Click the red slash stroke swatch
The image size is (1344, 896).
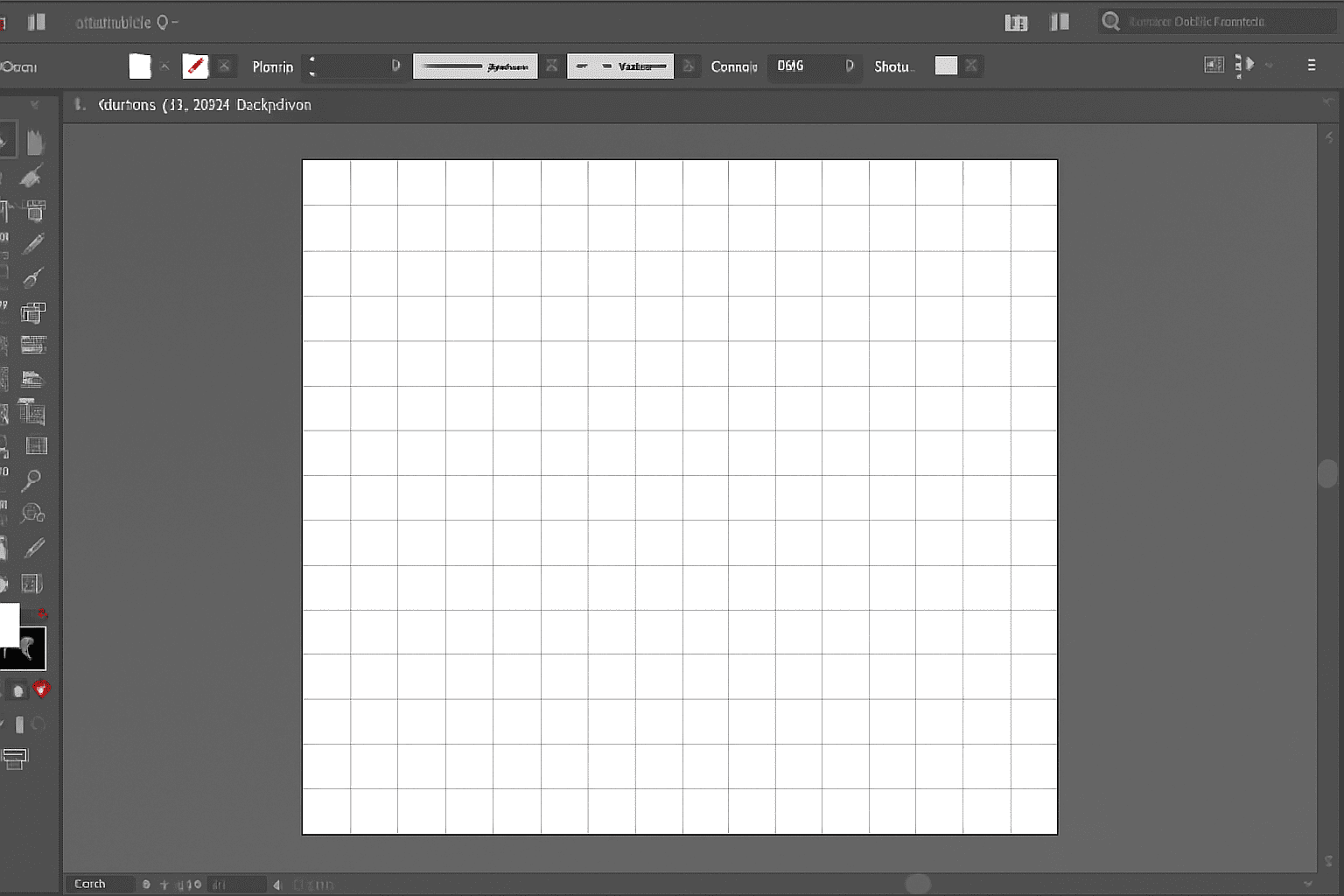point(195,66)
